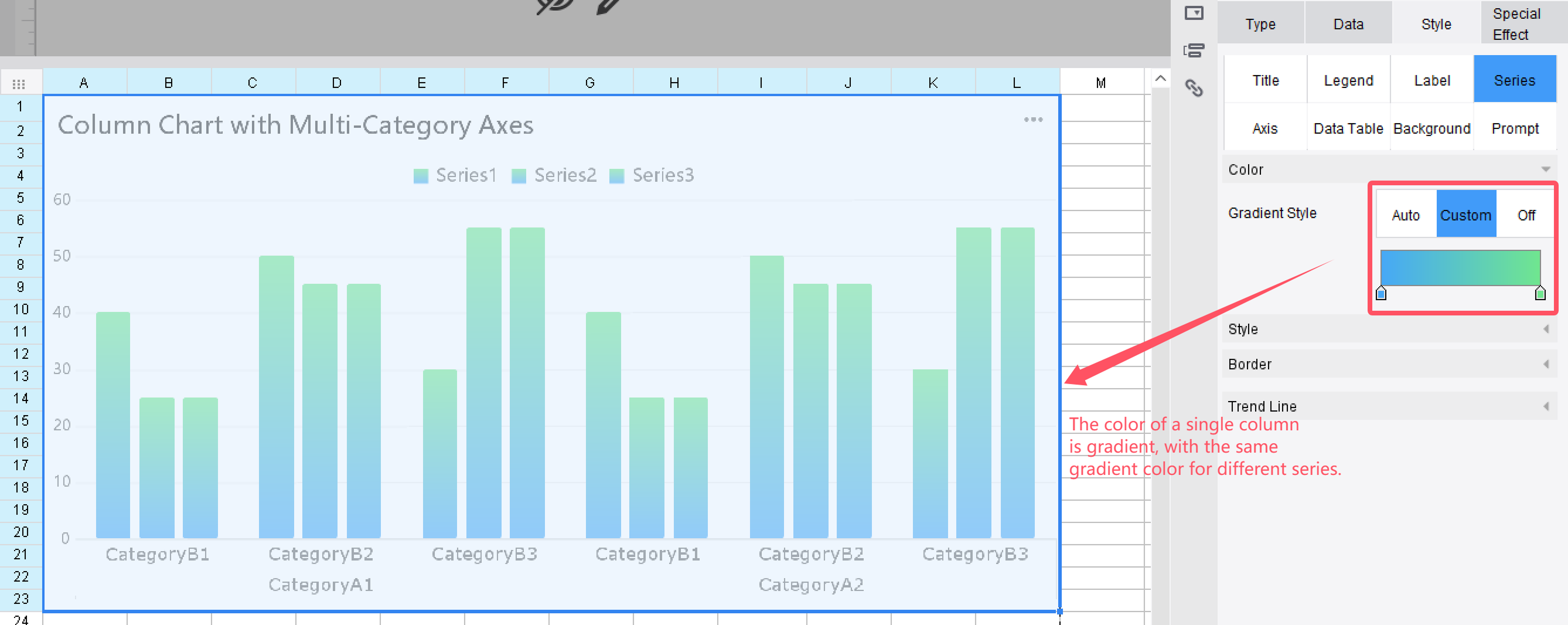Viewport: 1568px width, 625px height.
Task: Open the Label settings
Action: point(1431,80)
